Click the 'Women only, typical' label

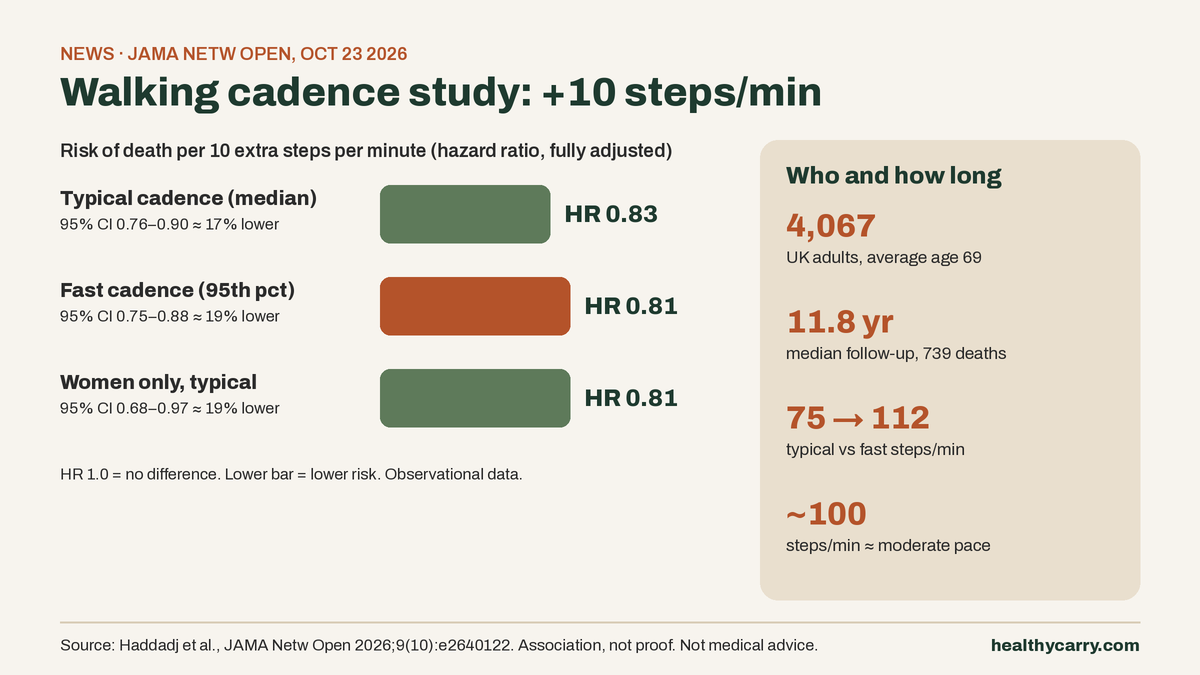point(159,382)
